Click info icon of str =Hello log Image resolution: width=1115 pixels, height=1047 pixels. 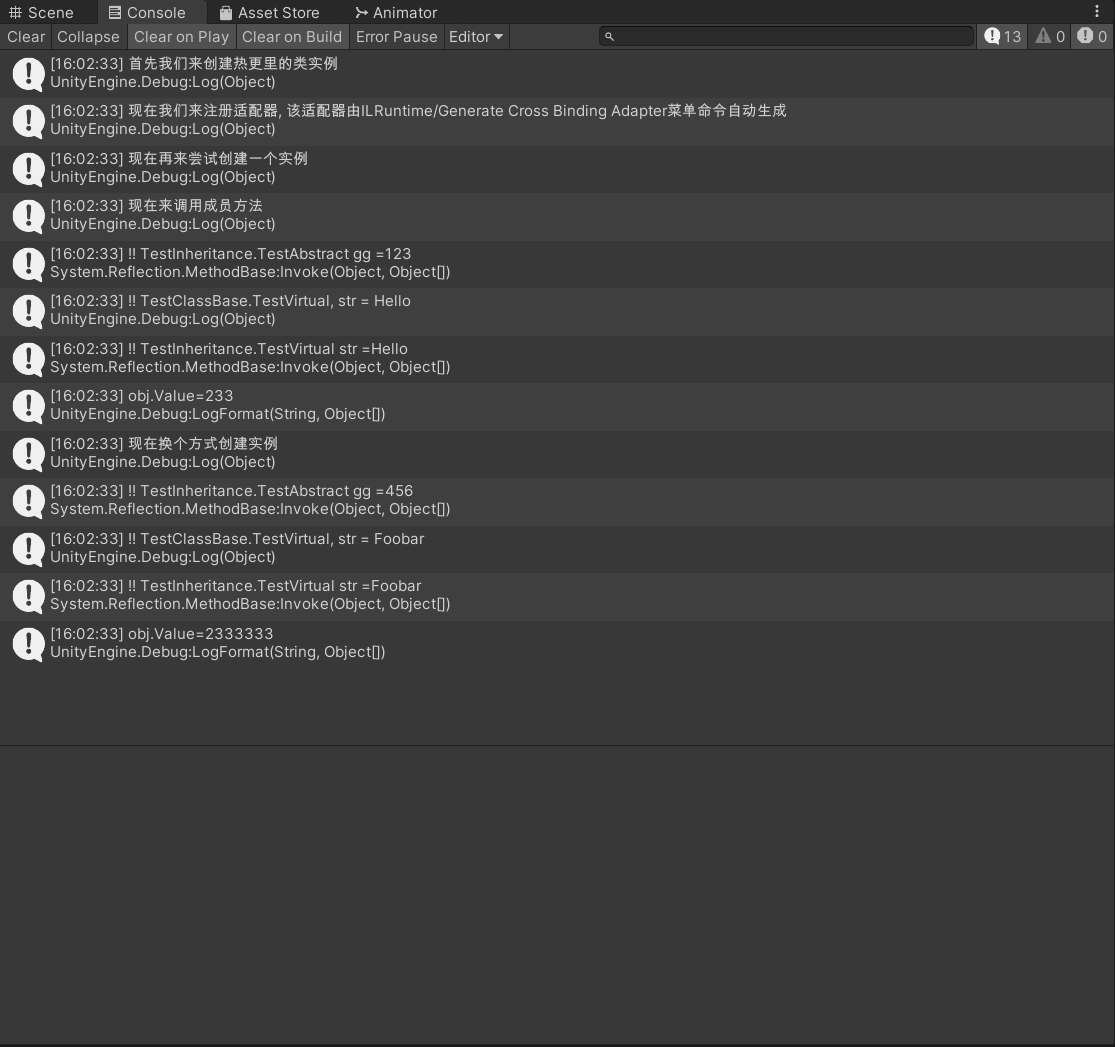click(28, 359)
